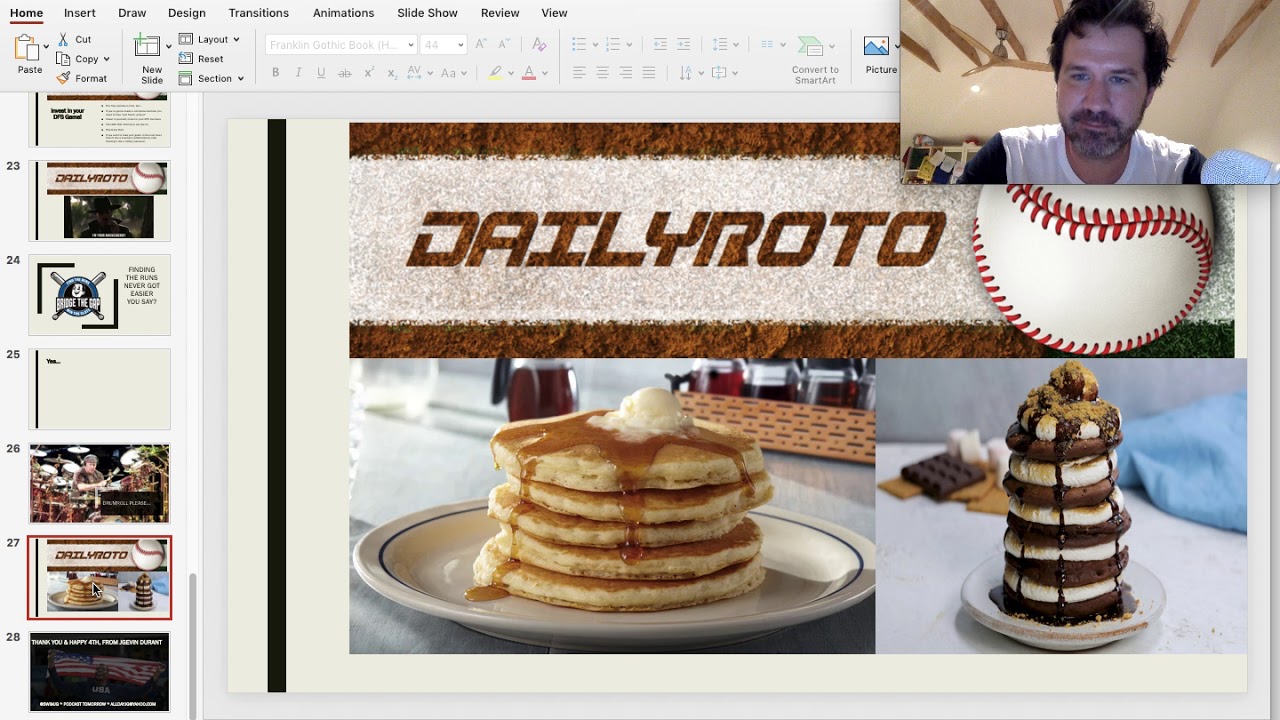Screen dimensions: 1280x720
Task: Switch to the Design tab
Action: pos(187,13)
